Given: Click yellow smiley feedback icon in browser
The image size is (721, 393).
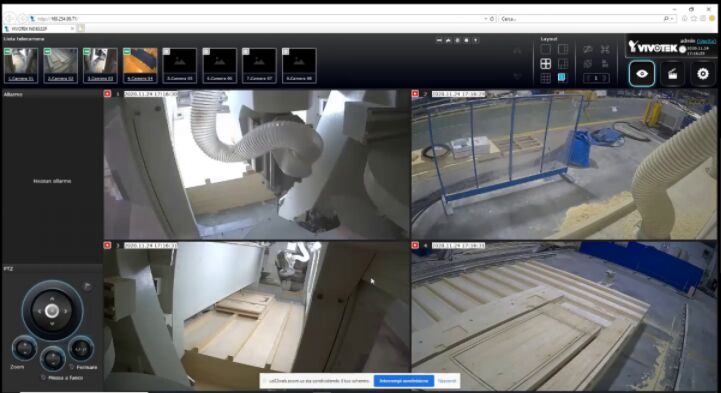Looking at the screenshot, I should 712,18.
